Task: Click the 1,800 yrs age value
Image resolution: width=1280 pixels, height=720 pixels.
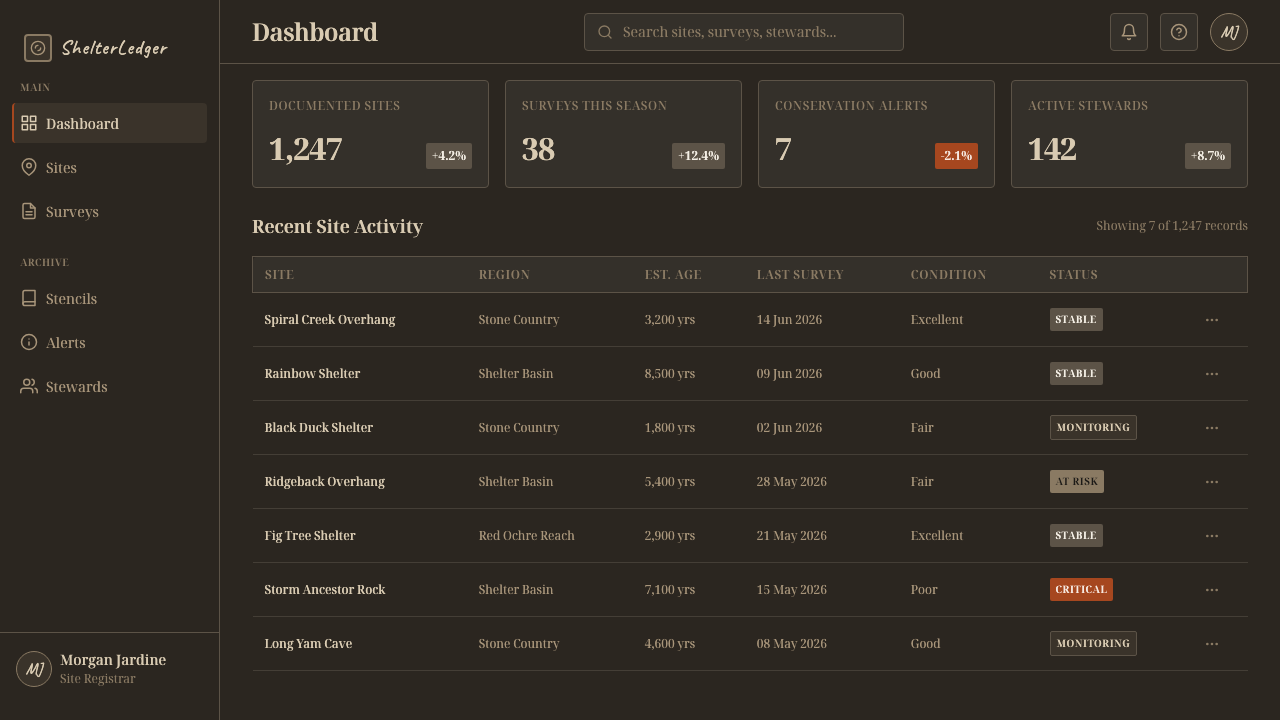Action: [x=670, y=428]
